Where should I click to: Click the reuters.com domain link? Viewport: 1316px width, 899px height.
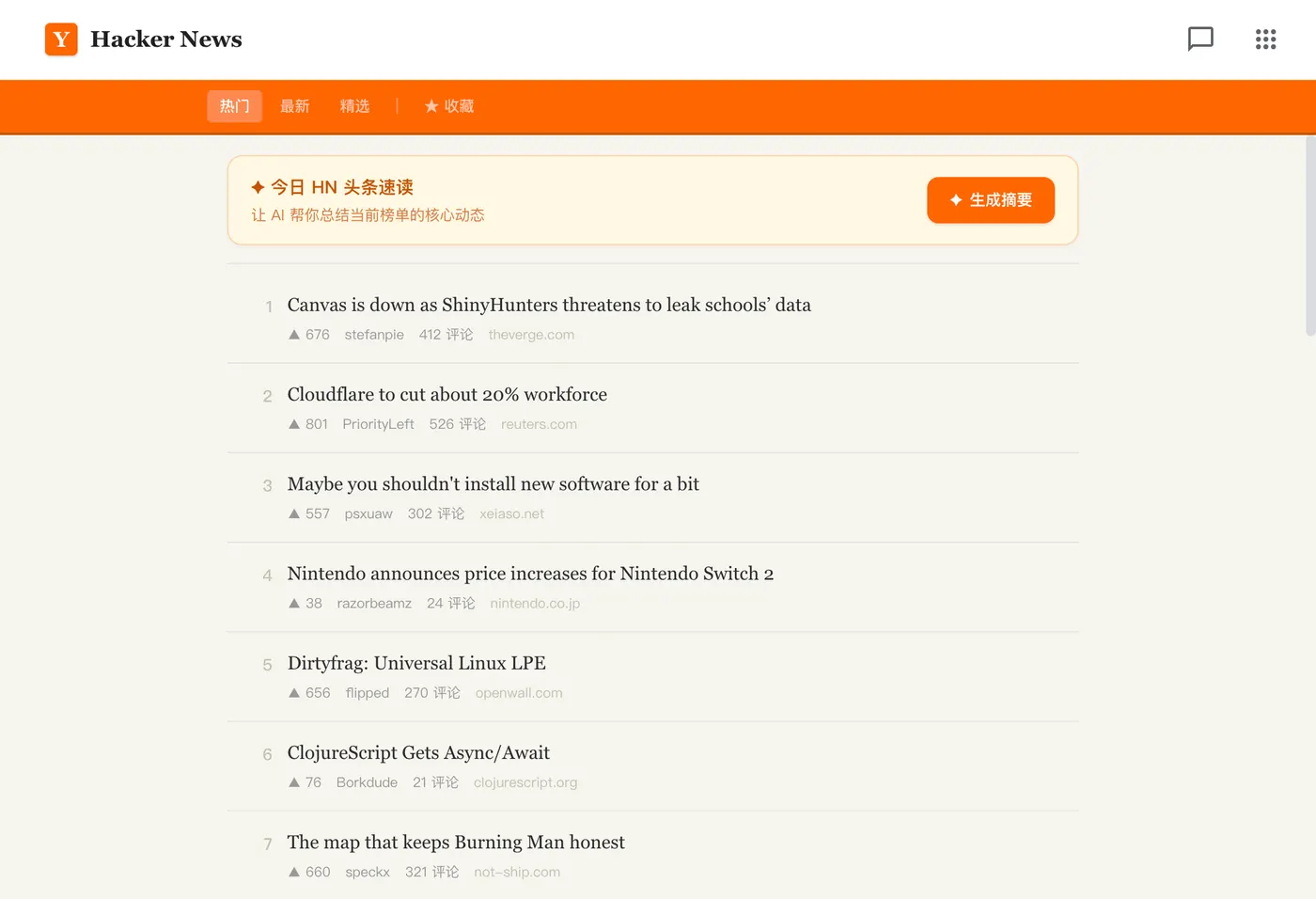pyautogui.click(x=539, y=424)
